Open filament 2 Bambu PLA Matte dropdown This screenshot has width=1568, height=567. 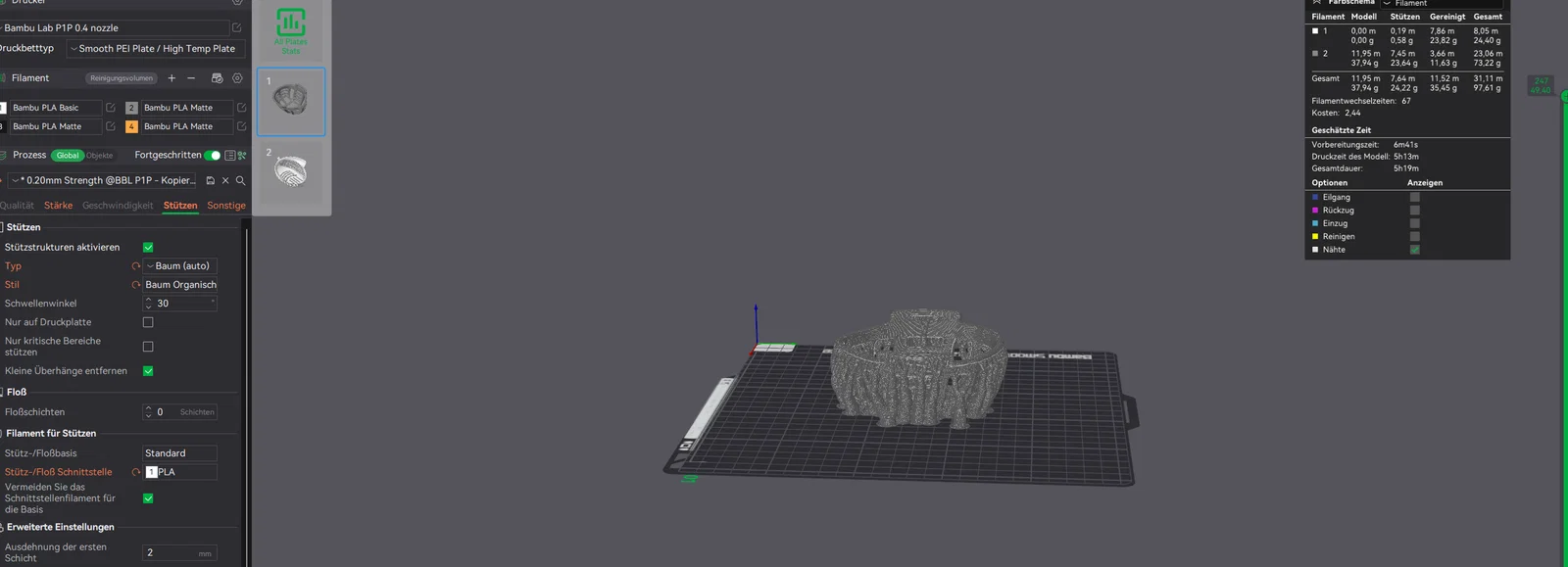186,108
